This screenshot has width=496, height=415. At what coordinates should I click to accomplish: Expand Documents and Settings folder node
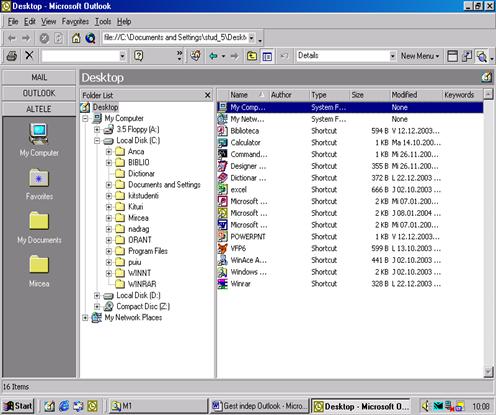(109, 185)
